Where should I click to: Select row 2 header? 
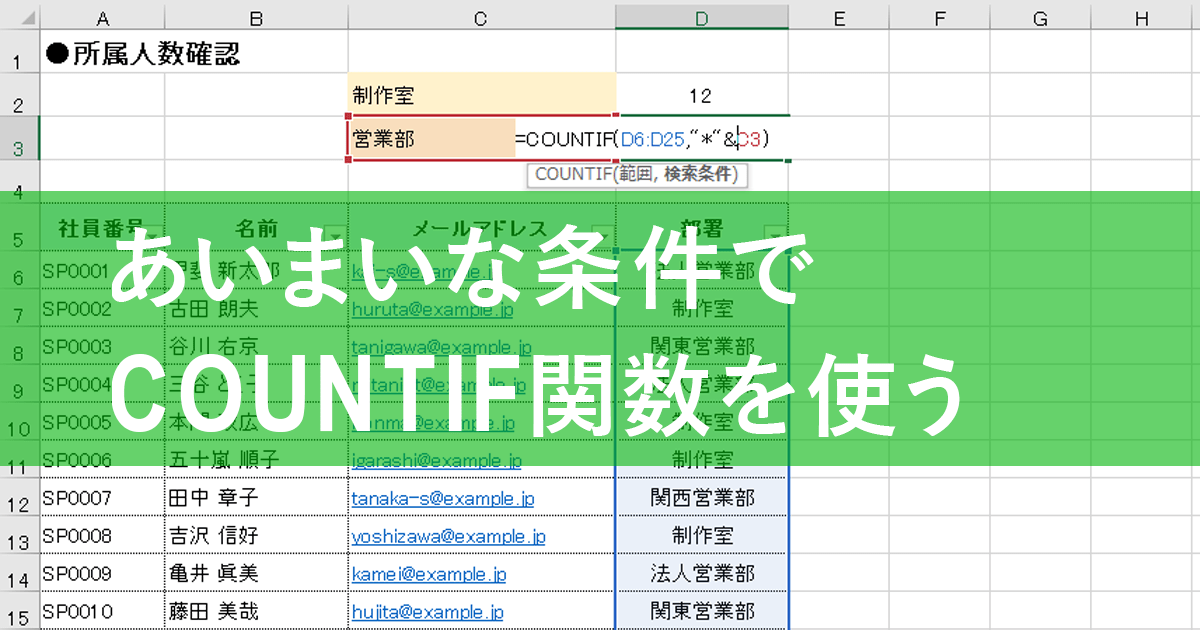20,94
